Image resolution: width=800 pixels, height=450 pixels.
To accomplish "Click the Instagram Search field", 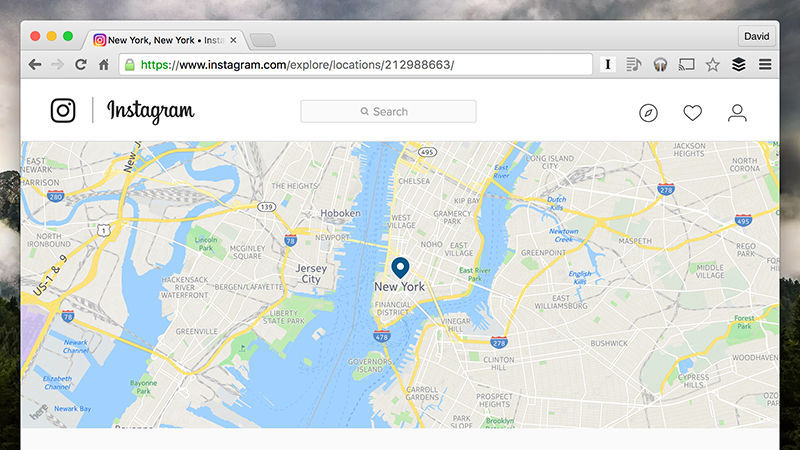I will (388, 111).
